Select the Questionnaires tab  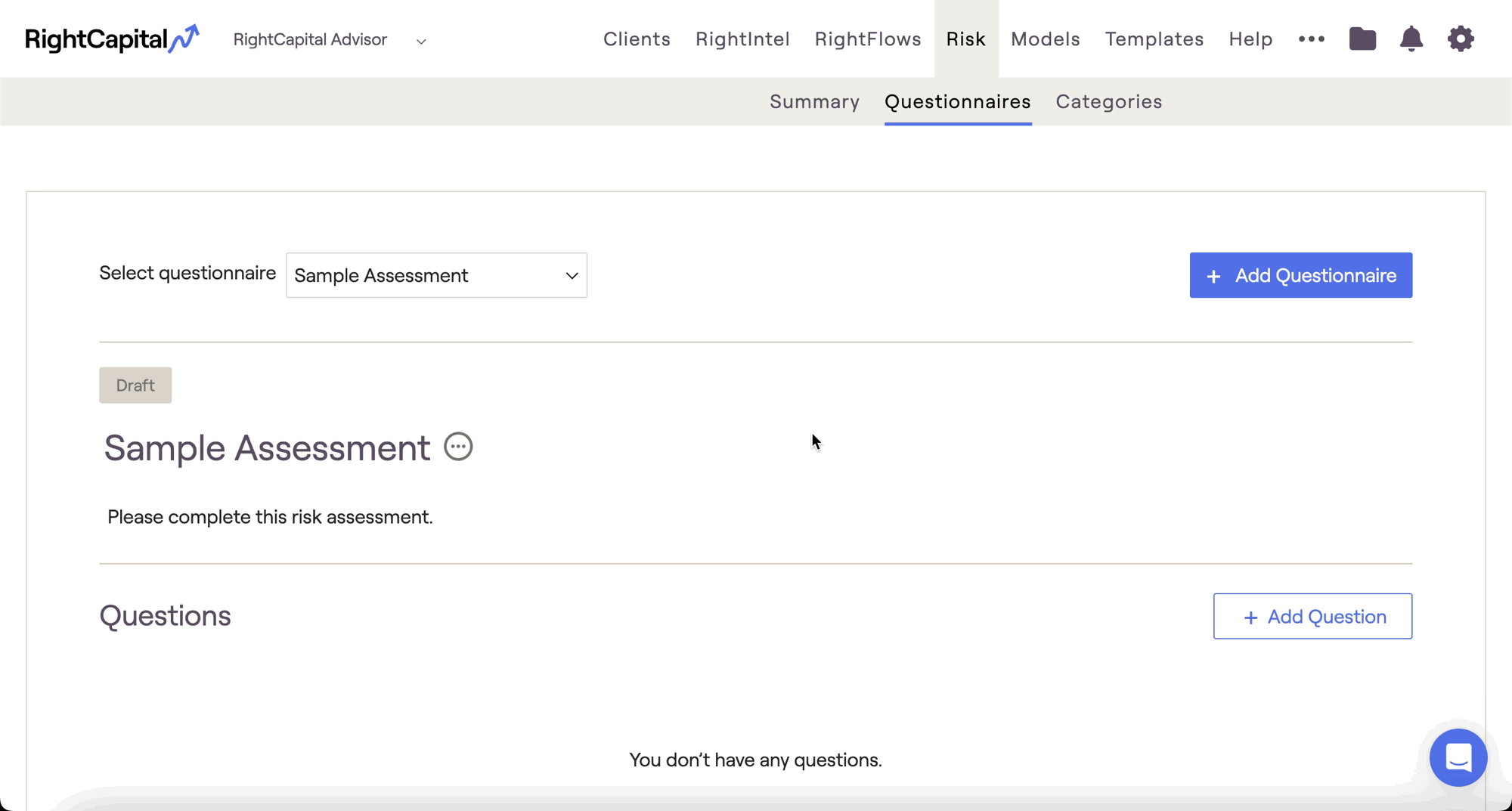click(x=958, y=101)
